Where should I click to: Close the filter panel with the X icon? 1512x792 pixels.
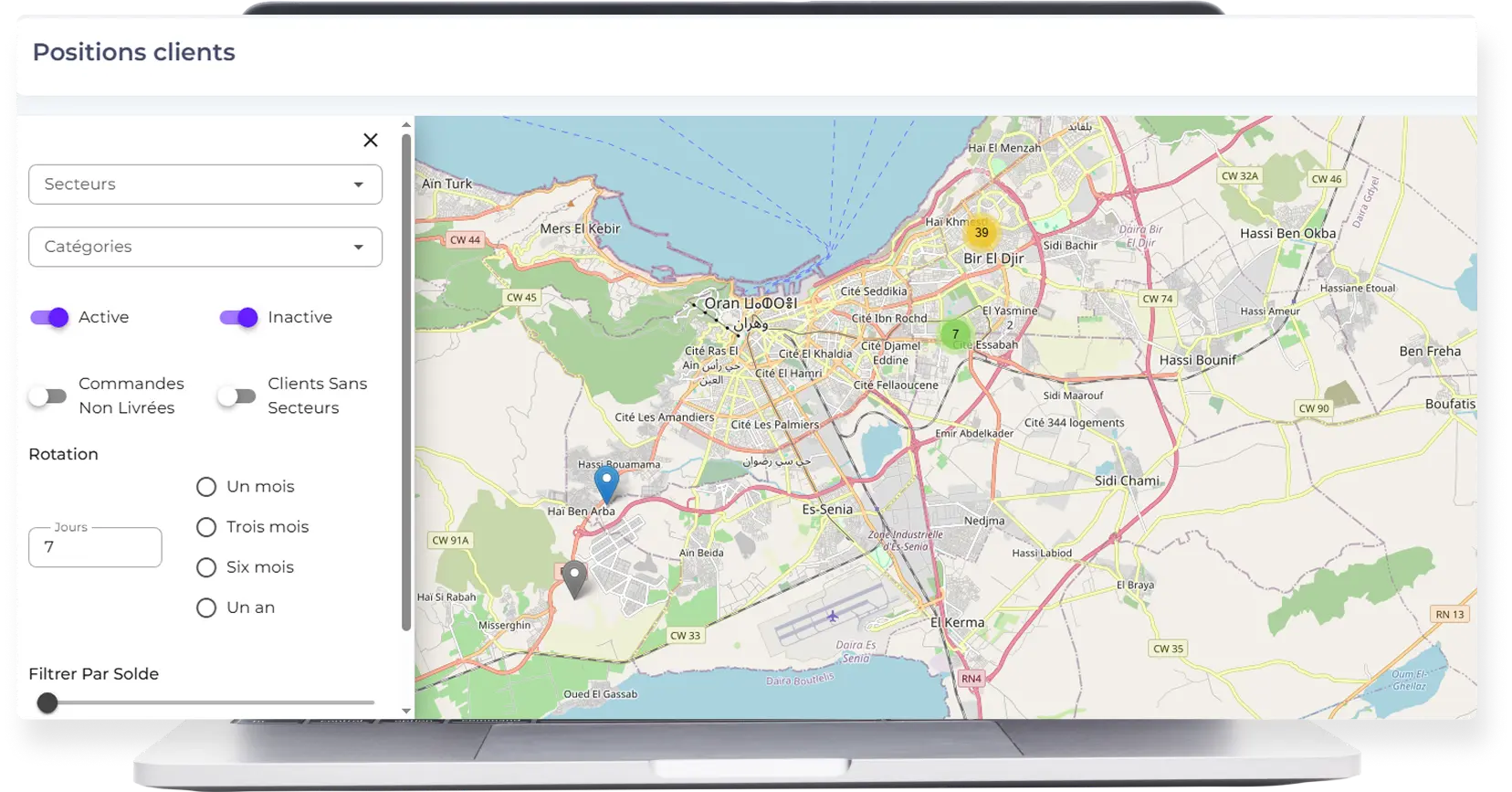tap(370, 140)
